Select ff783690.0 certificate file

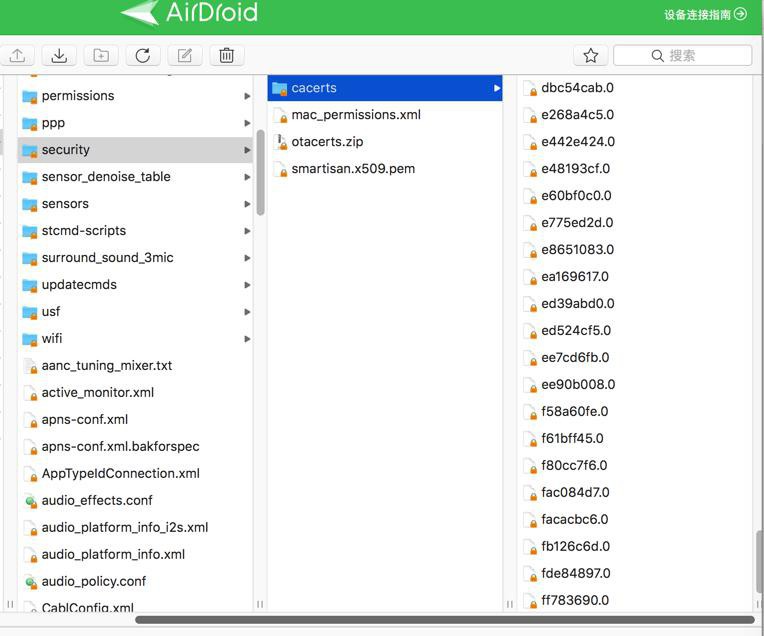point(635,600)
